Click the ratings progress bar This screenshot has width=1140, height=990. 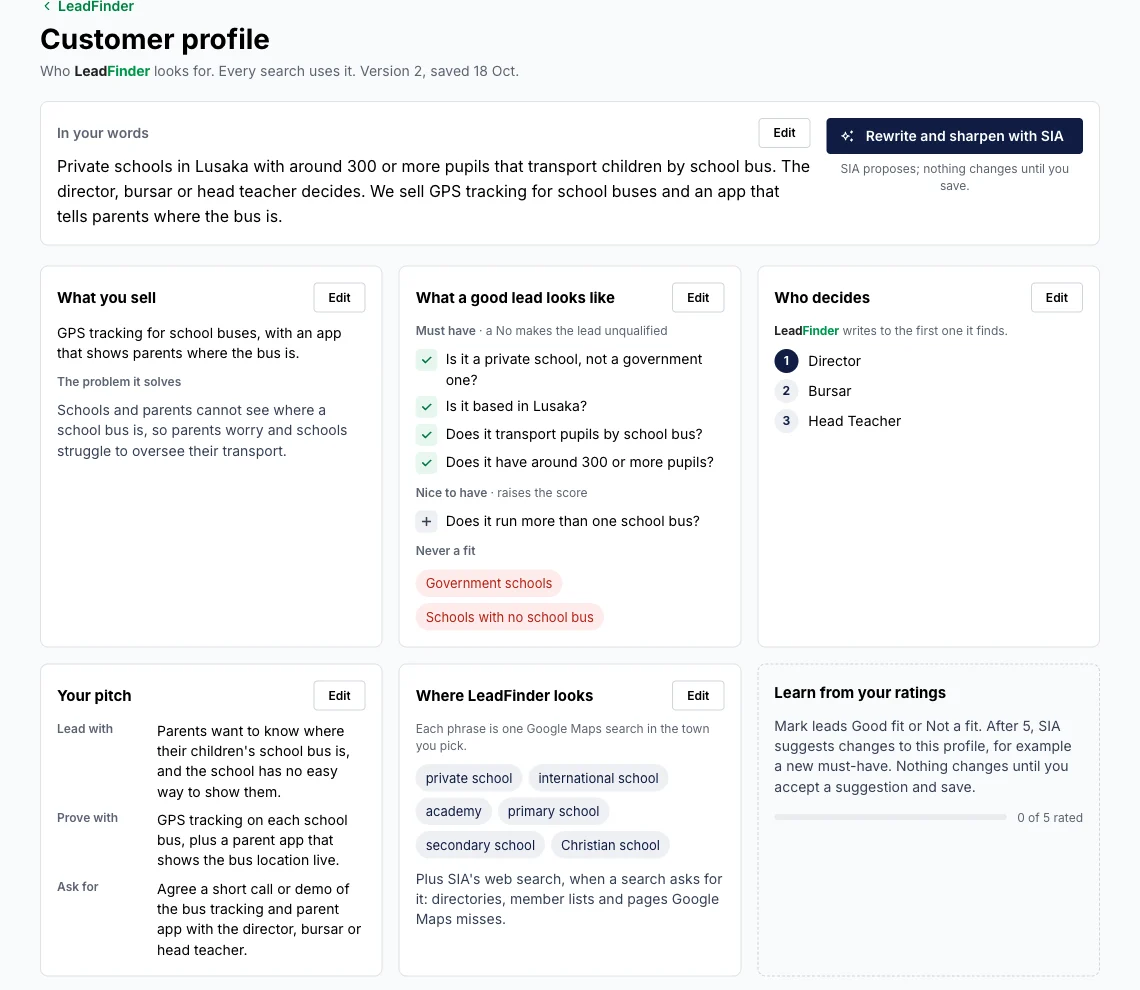(x=890, y=818)
